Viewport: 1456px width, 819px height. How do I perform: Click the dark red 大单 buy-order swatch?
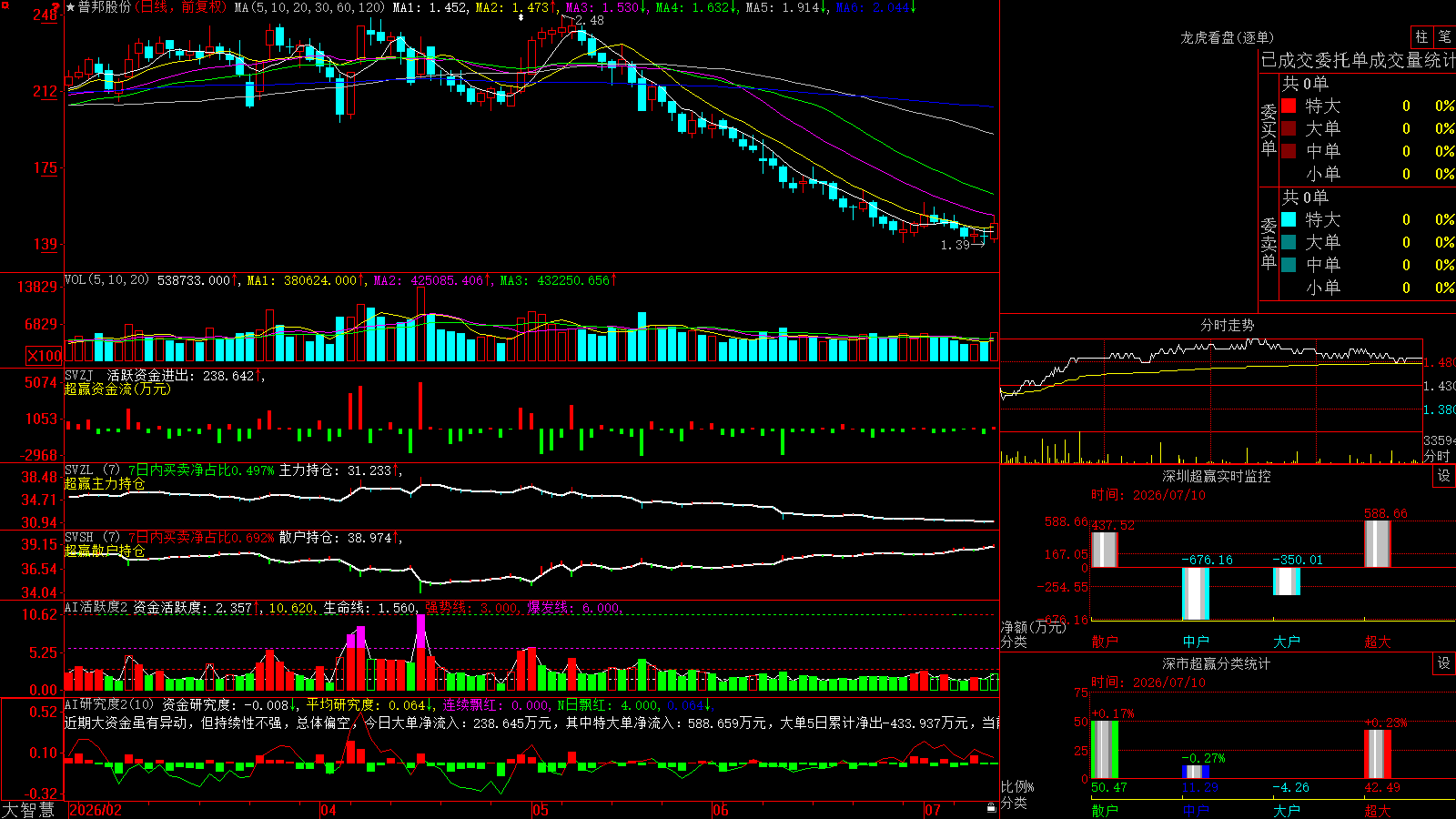pos(1289,128)
